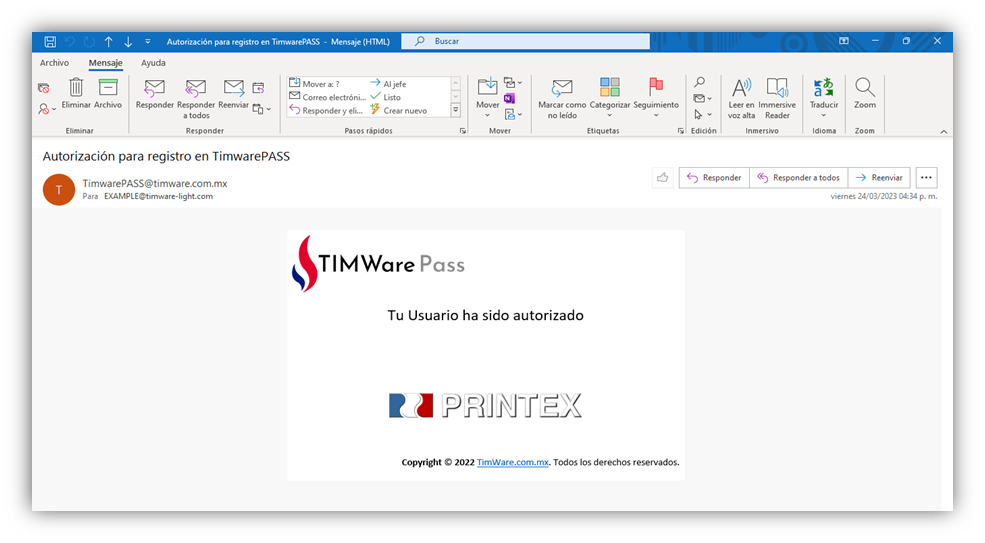The image size is (985, 543).
Task: Click sender address TimwarePASS@timware.com.mx
Action: click(155, 184)
